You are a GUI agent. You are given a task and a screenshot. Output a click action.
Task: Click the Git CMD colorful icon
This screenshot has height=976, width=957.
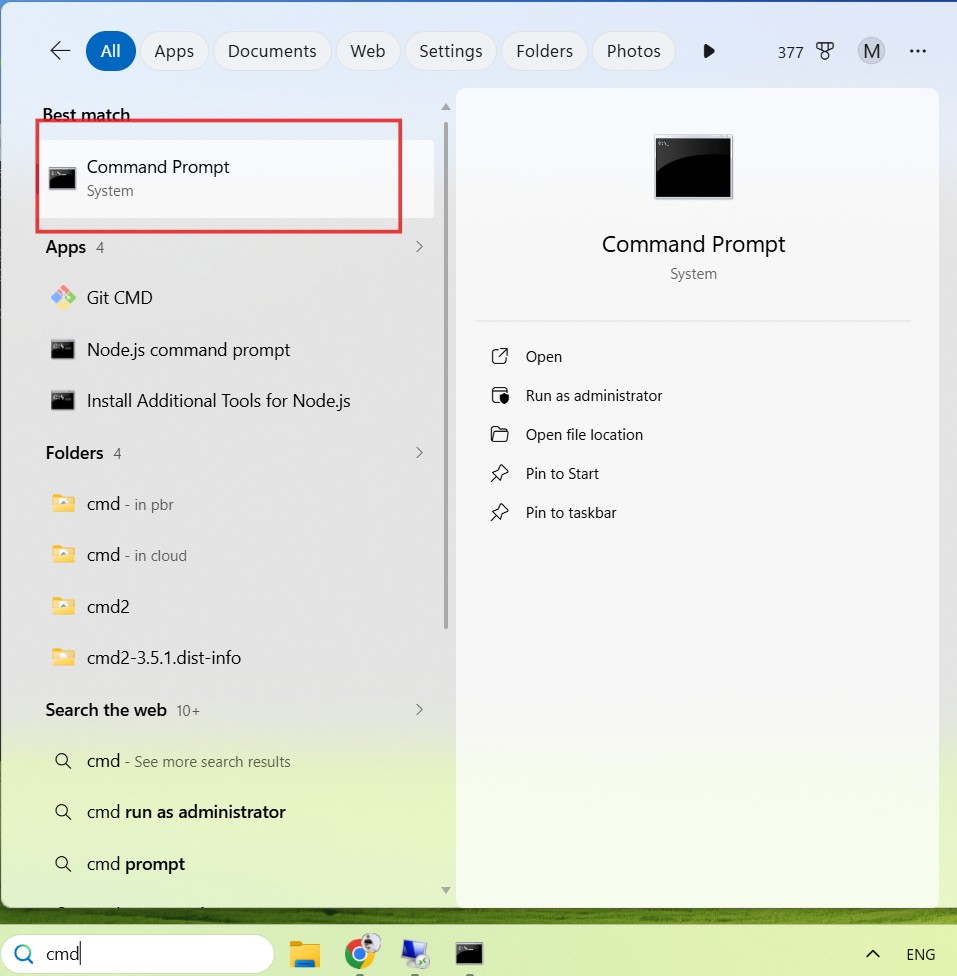pyautogui.click(x=63, y=298)
